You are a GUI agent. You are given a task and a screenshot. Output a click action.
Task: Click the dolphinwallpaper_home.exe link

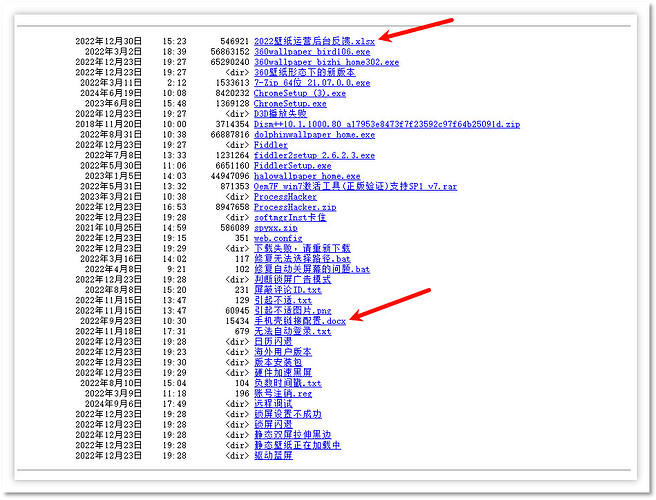coord(314,135)
